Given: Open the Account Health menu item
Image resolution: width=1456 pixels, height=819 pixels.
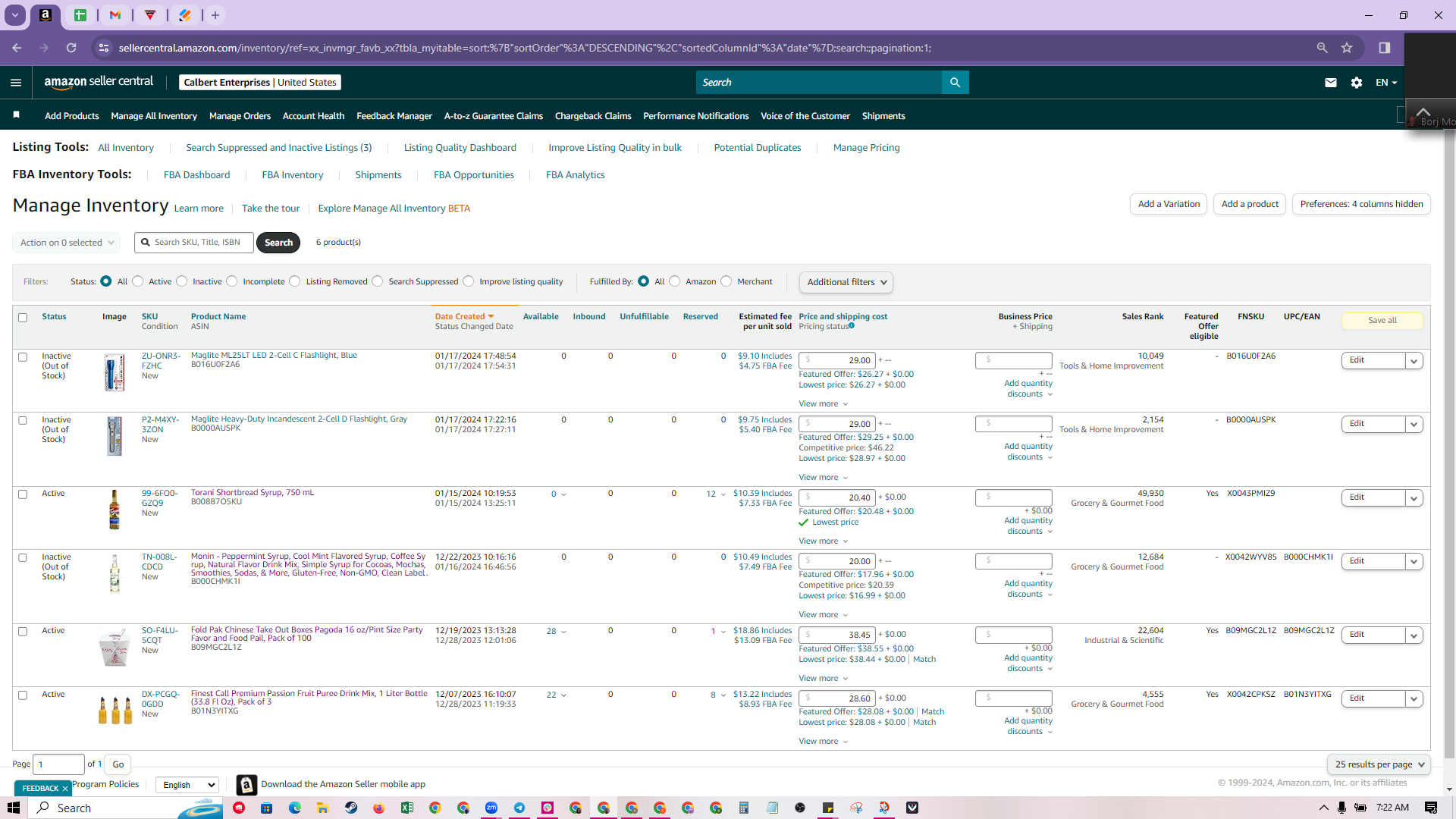Looking at the screenshot, I should point(313,116).
